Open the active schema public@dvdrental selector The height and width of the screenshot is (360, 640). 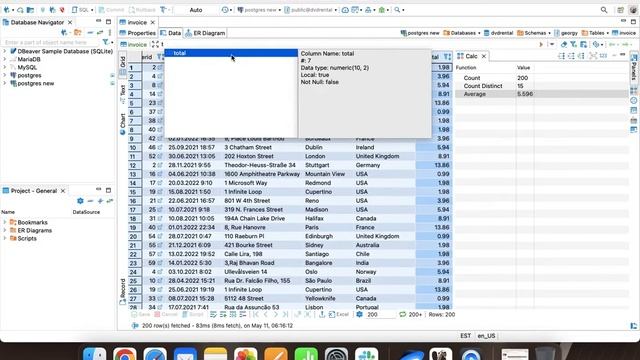click(311, 10)
